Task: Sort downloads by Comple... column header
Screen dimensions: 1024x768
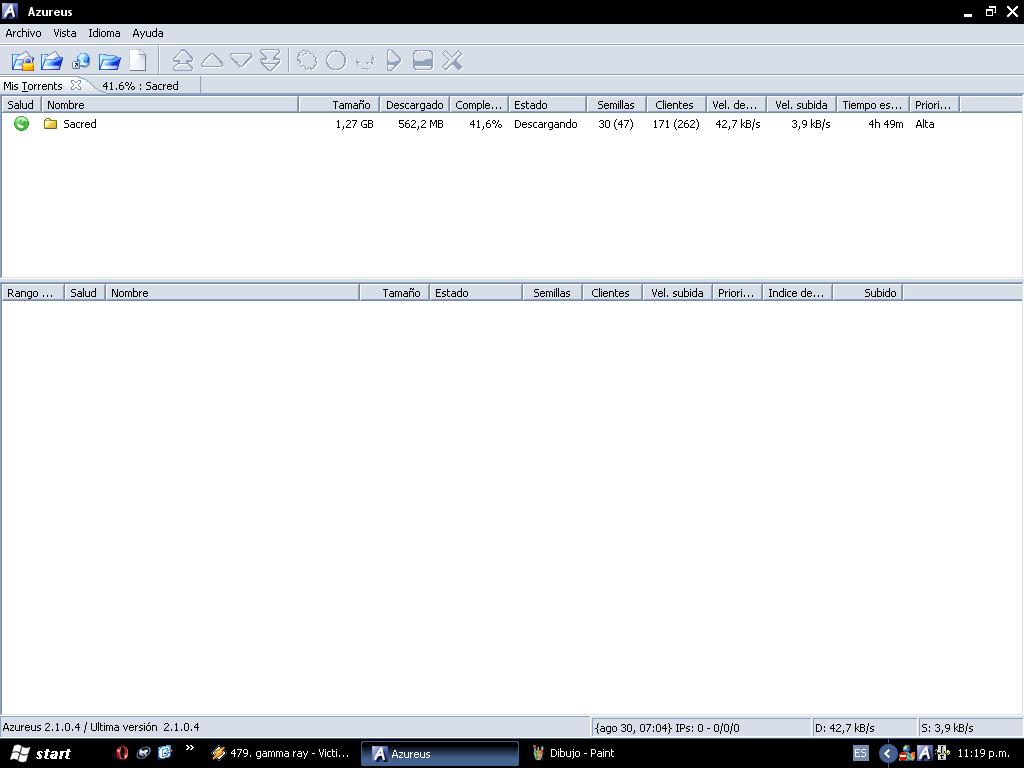Action: tap(479, 104)
